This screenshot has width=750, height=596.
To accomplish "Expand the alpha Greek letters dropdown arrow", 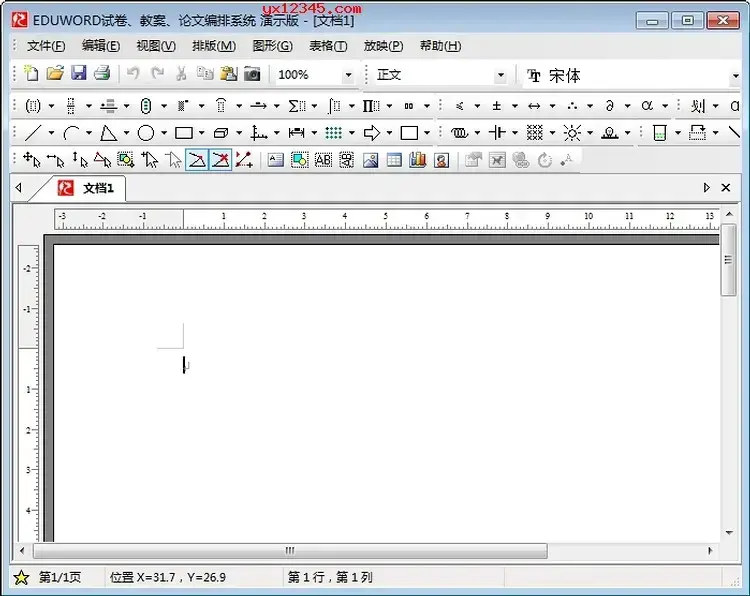I will coord(665,106).
